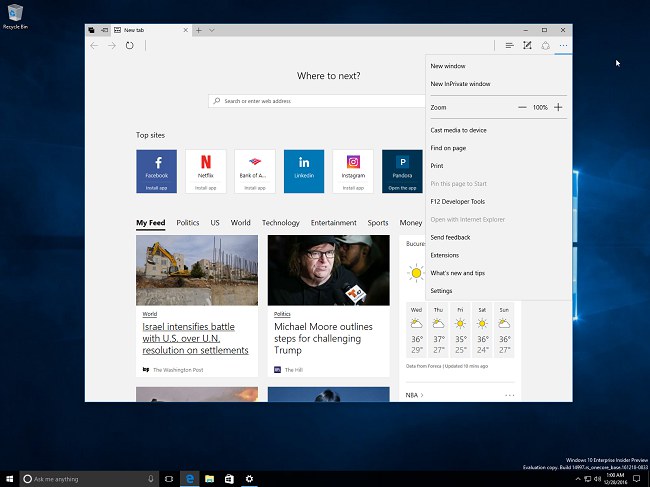
Task: Increase zoom with plus button
Action: [558, 107]
